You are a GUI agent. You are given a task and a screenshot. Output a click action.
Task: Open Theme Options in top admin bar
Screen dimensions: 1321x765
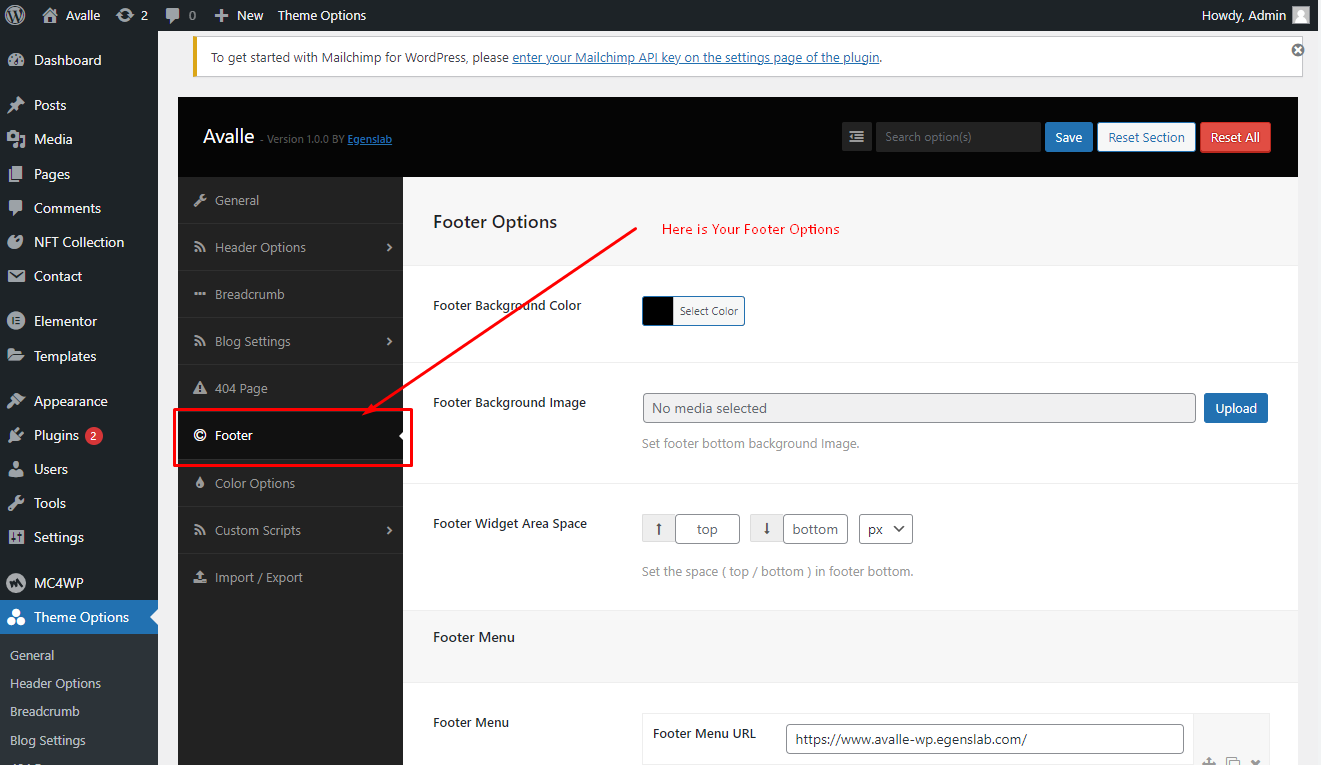(322, 15)
